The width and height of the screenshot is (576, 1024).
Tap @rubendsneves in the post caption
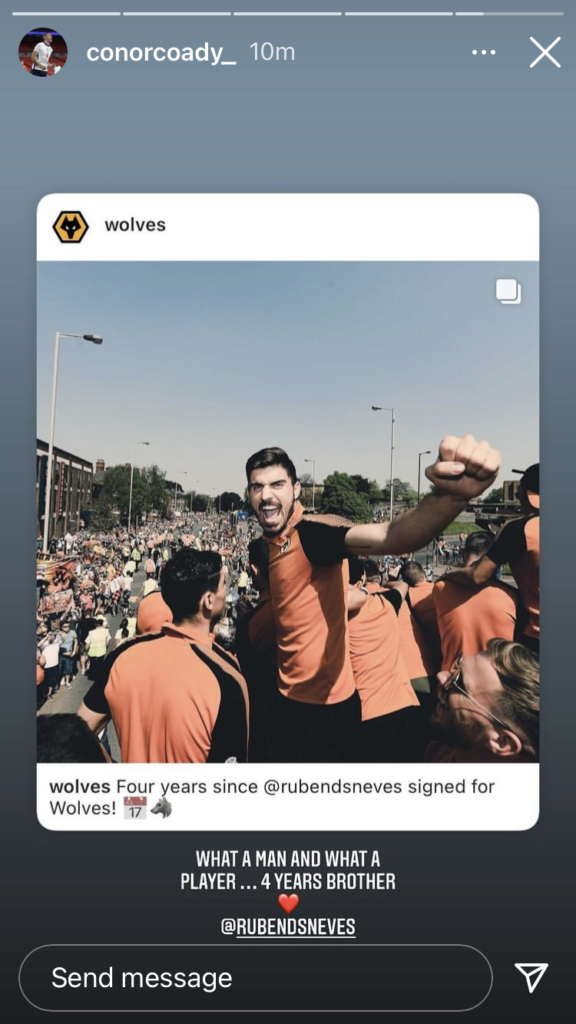(x=332, y=787)
